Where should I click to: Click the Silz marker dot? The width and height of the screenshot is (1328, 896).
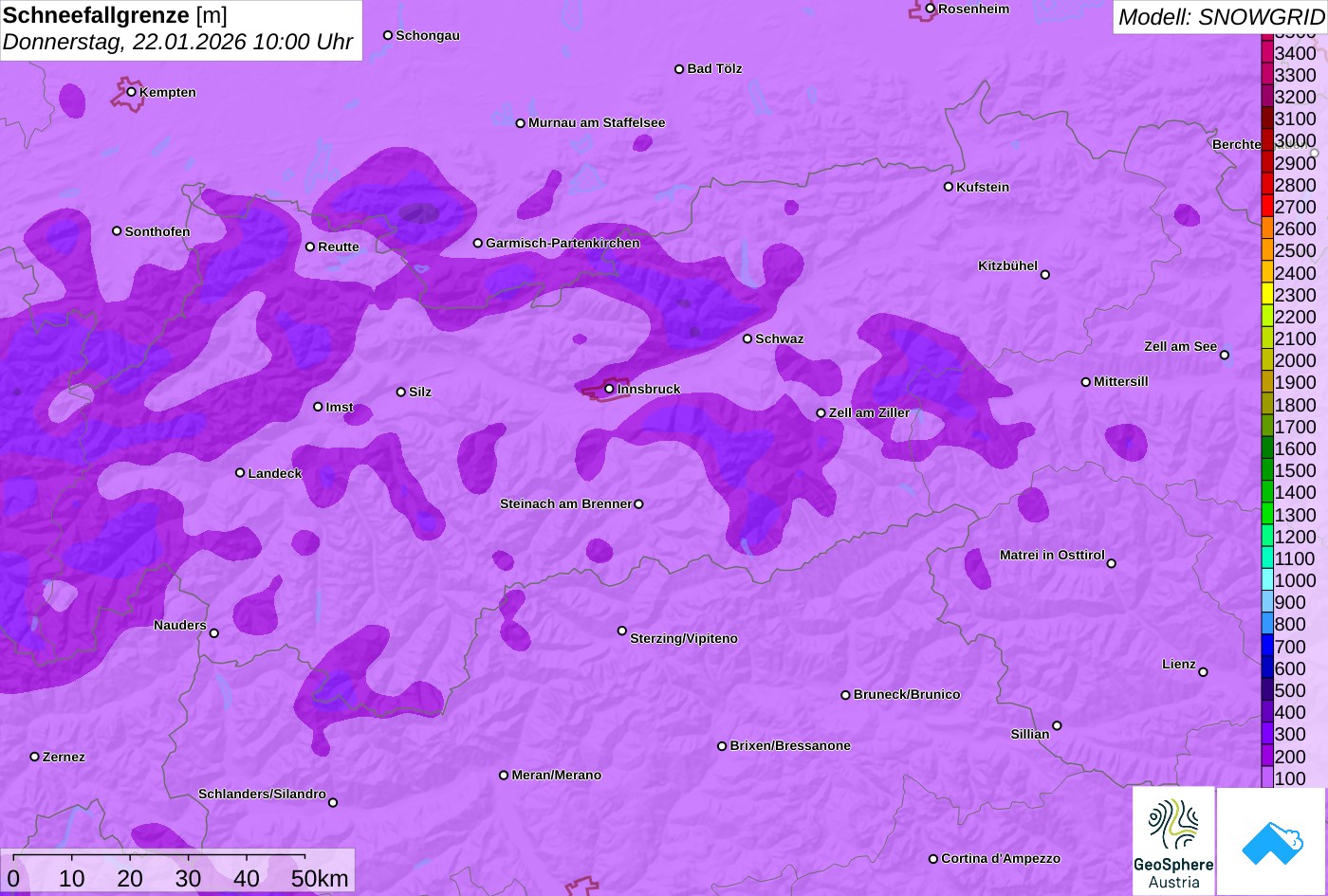pyautogui.click(x=401, y=392)
